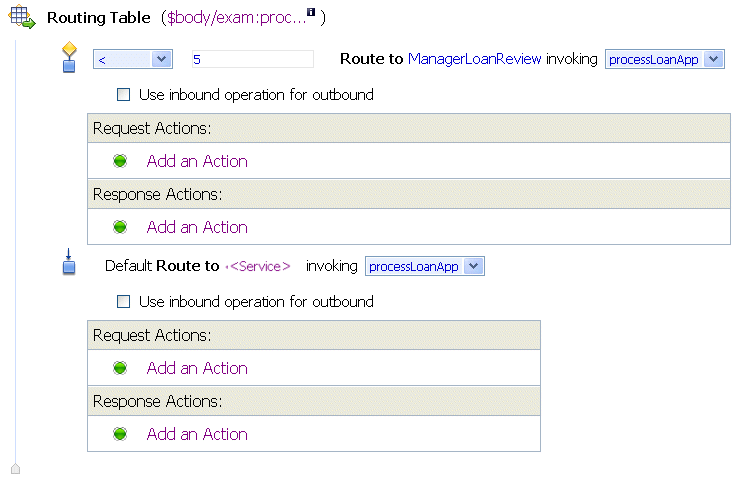Screen dimensions: 737x478
Task: Enable inbound operation for ManagerLoanReview route
Action: (x=124, y=95)
